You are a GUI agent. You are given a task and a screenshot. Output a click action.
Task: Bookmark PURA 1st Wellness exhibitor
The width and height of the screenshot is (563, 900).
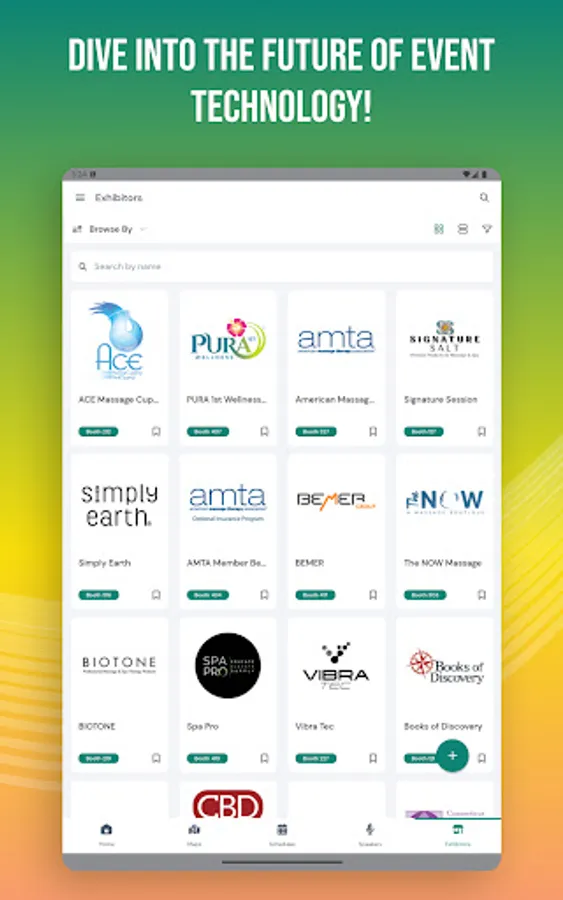[265, 432]
